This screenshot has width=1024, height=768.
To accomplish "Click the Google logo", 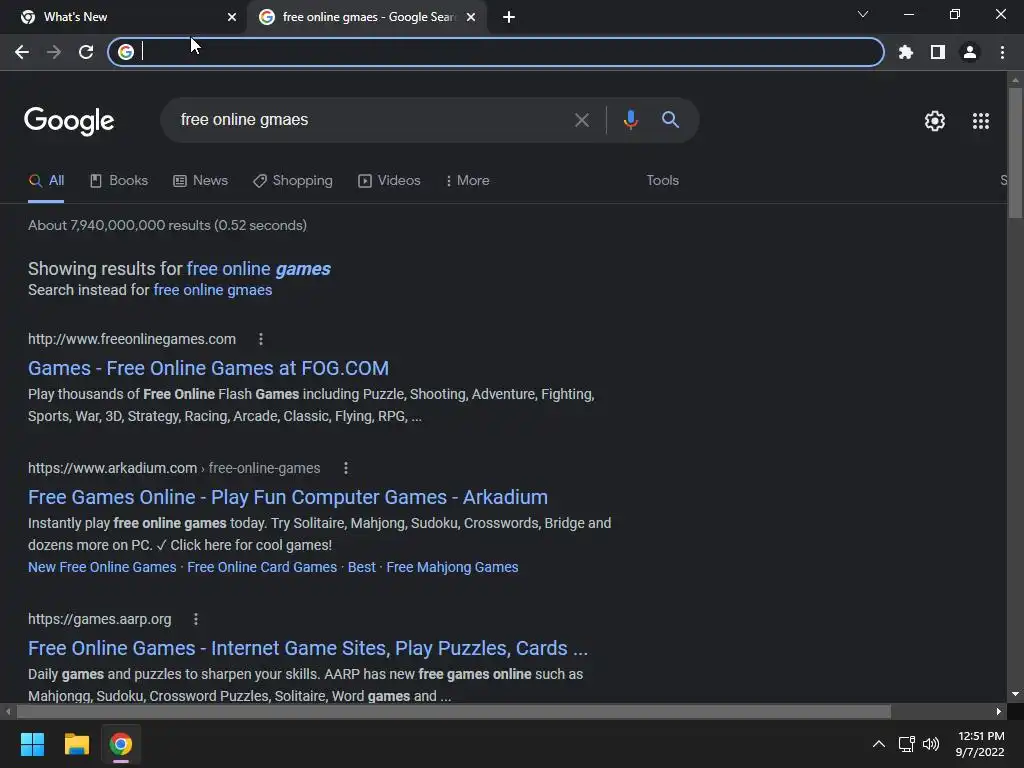I will [x=69, y=121].
